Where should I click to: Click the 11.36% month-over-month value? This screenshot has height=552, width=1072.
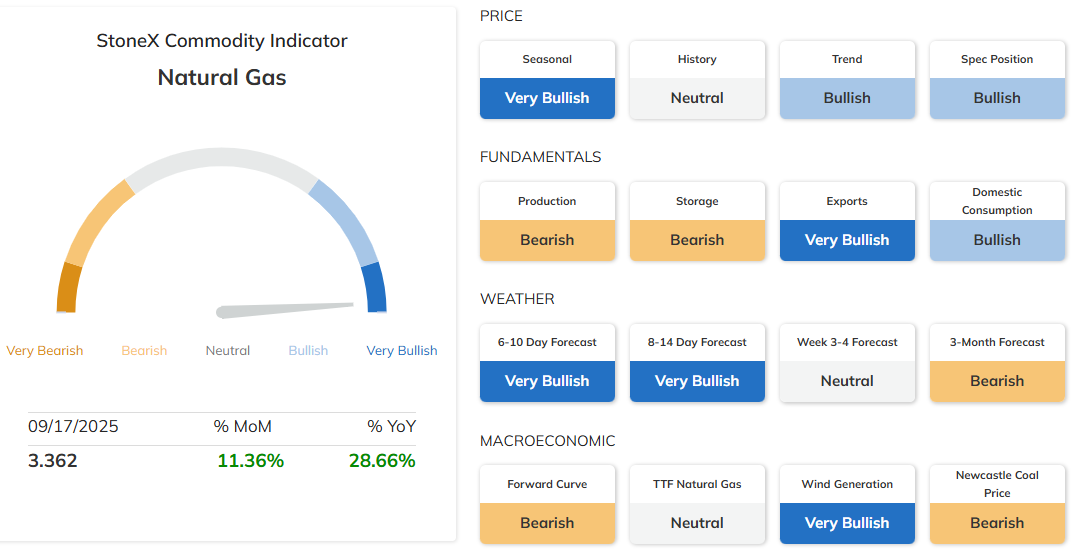250,460
